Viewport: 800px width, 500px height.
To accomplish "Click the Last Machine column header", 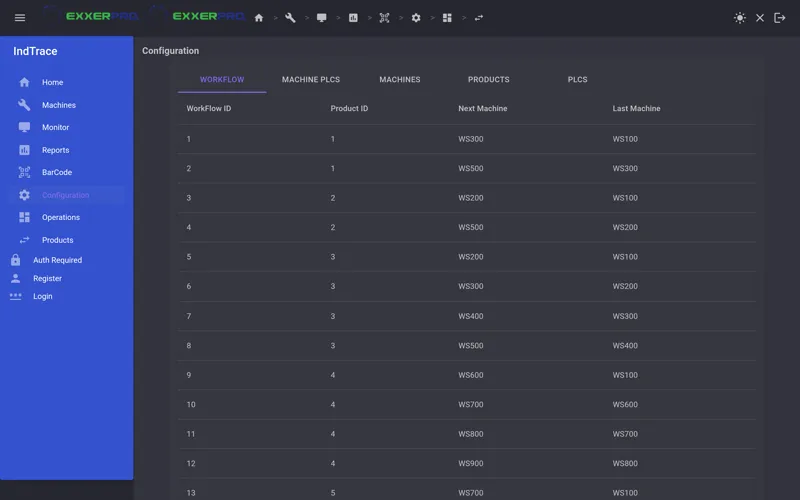I will (x=636, y=109).
